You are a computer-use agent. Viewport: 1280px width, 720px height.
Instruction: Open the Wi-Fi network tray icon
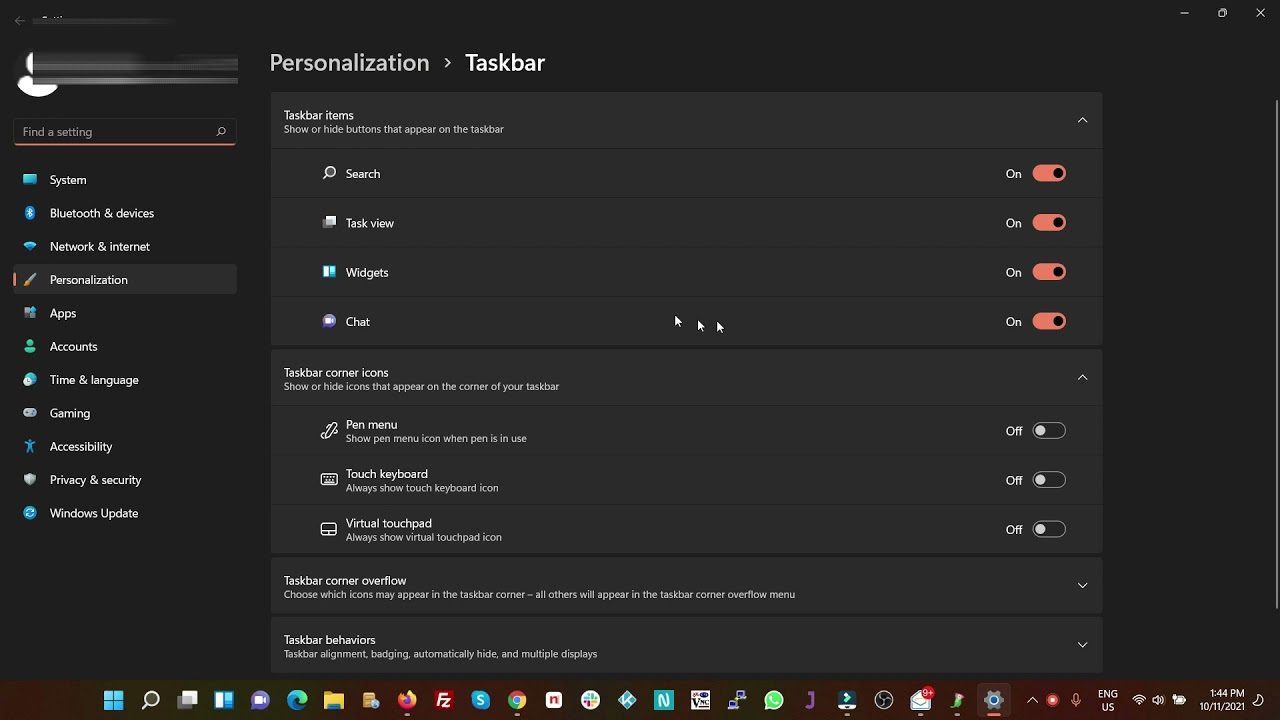click(1139, 700)
